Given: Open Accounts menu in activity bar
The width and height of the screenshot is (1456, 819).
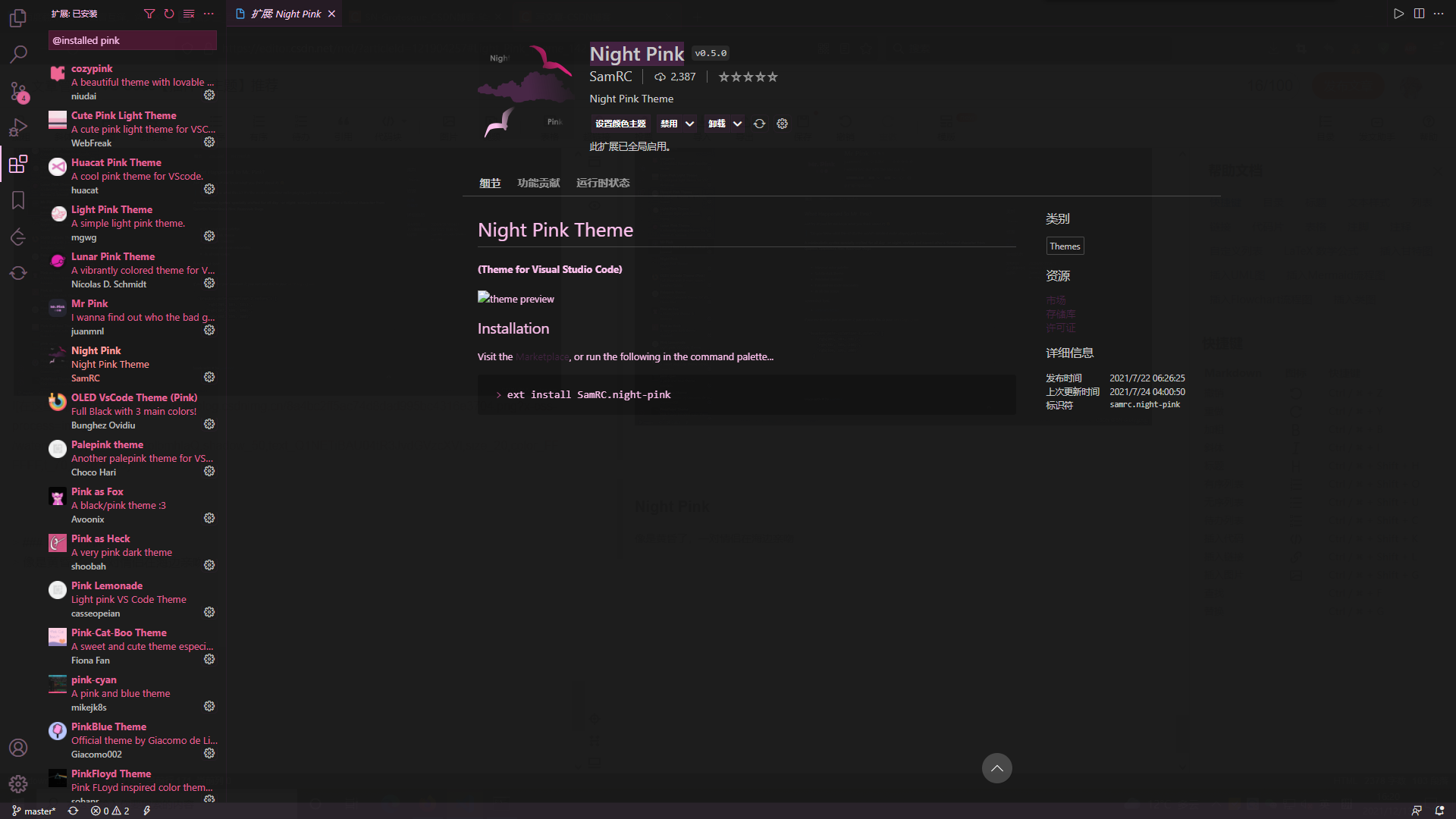Looking at the screenshot, I should click(x=18, y=748).
